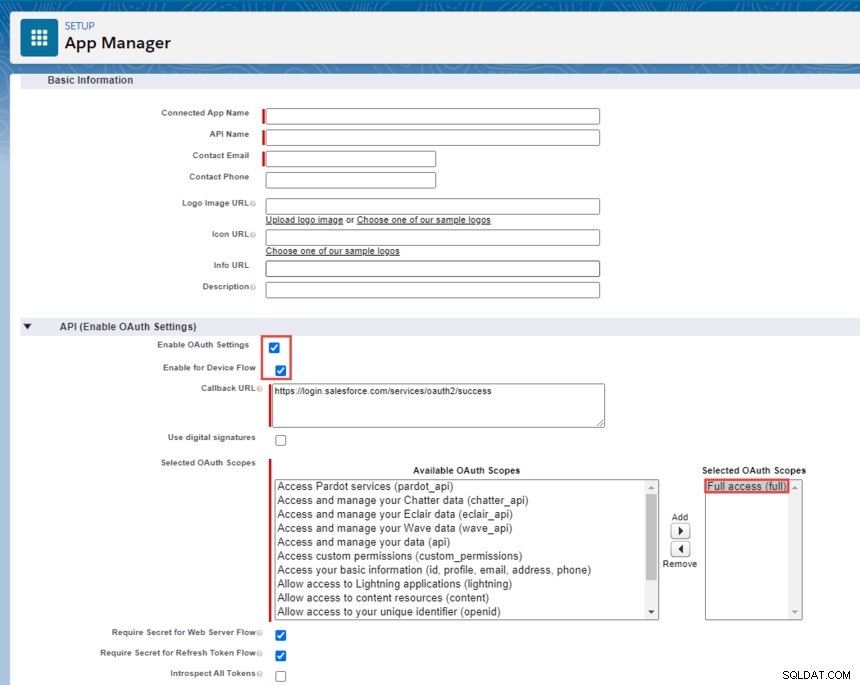The width and height of the screenshot is (860, 685).
Task: Focus the Icon URL field
Action: pos(433,237)
